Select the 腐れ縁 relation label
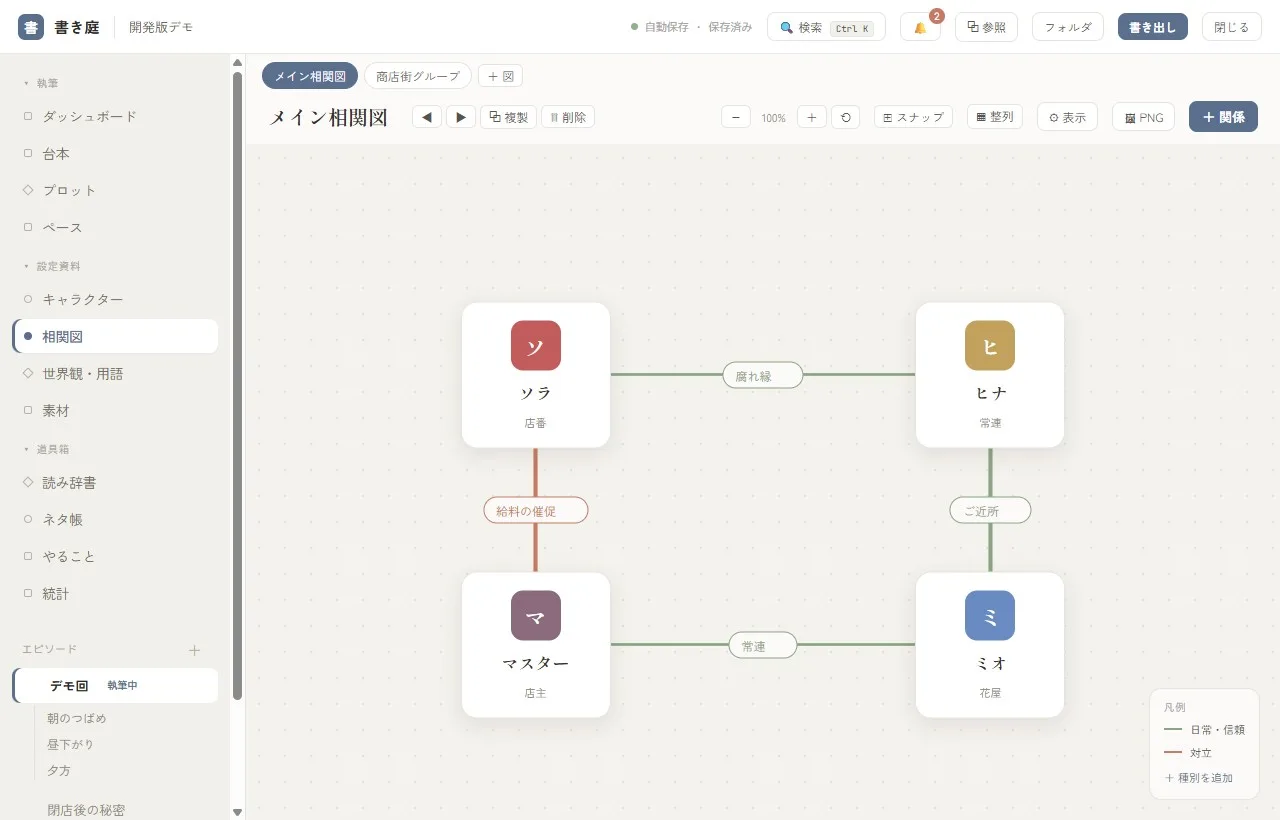 763,375
